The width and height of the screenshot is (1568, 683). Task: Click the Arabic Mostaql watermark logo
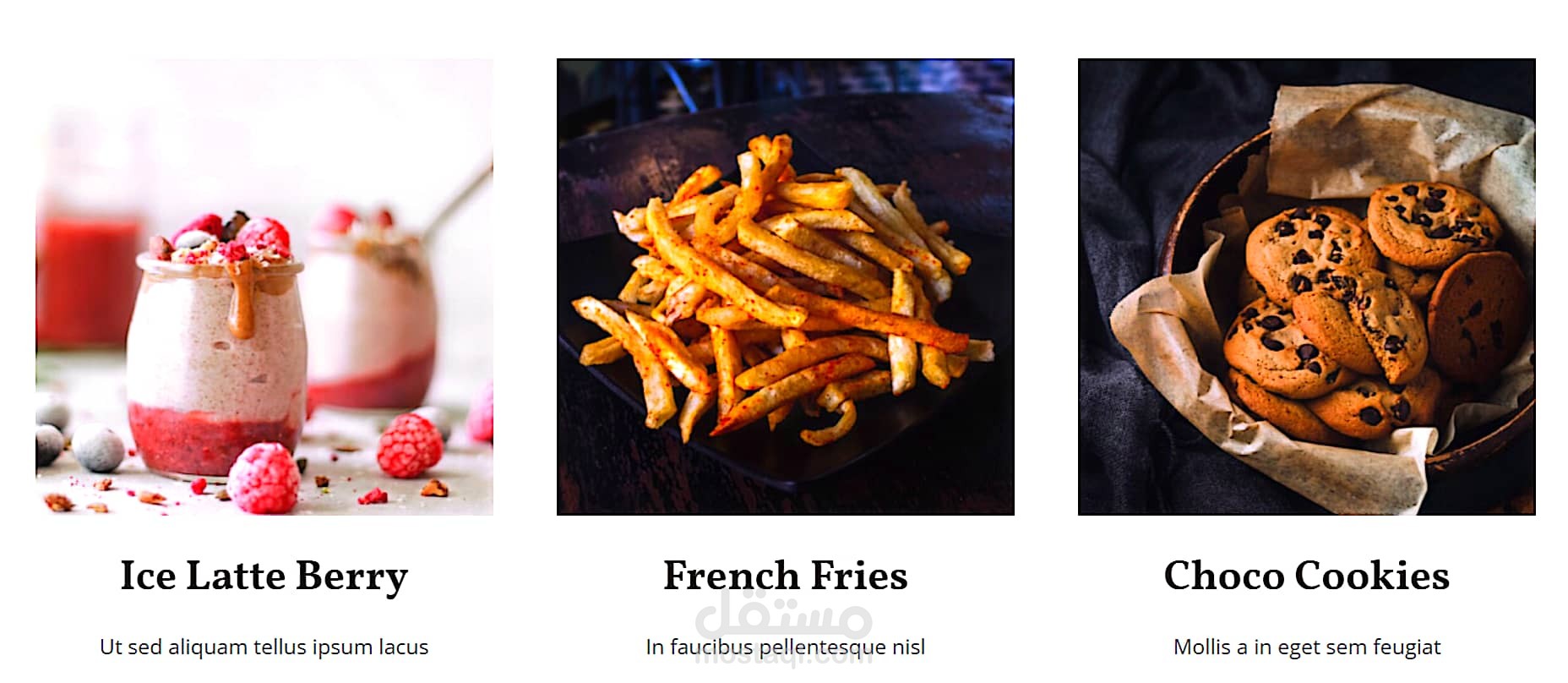coord(783,613)
